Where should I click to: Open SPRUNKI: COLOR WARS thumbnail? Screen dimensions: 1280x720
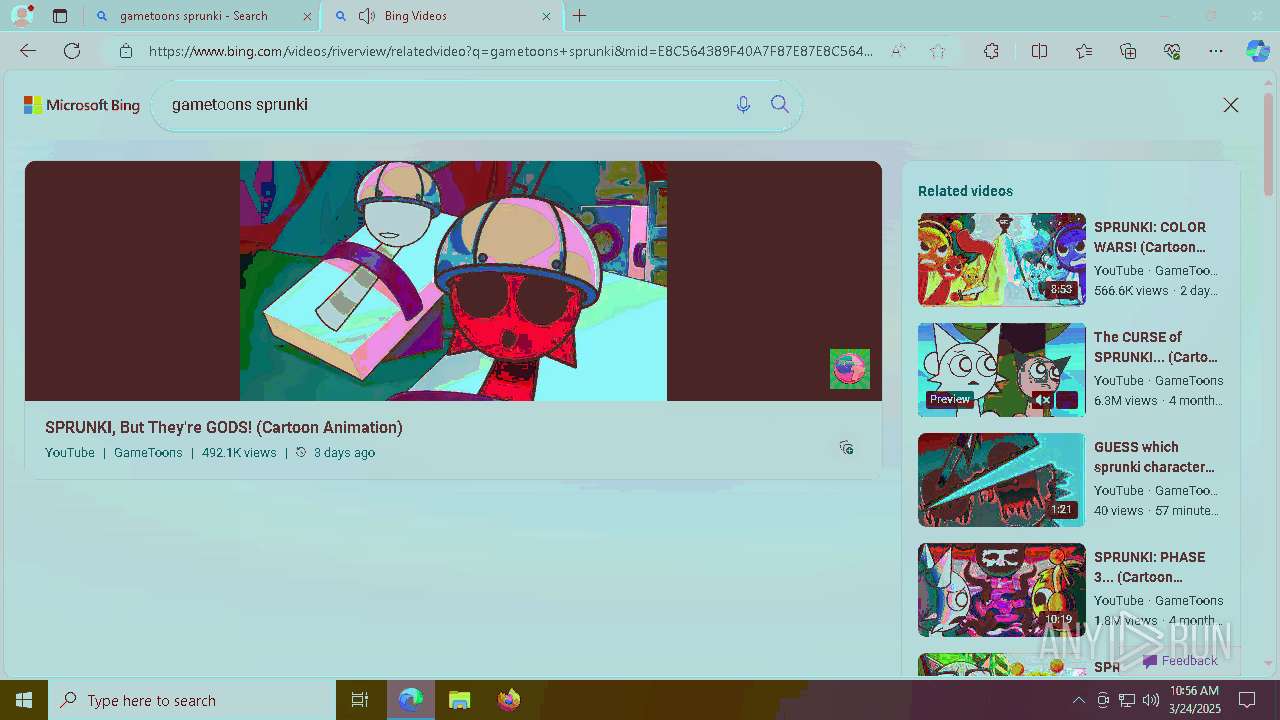1002,259
